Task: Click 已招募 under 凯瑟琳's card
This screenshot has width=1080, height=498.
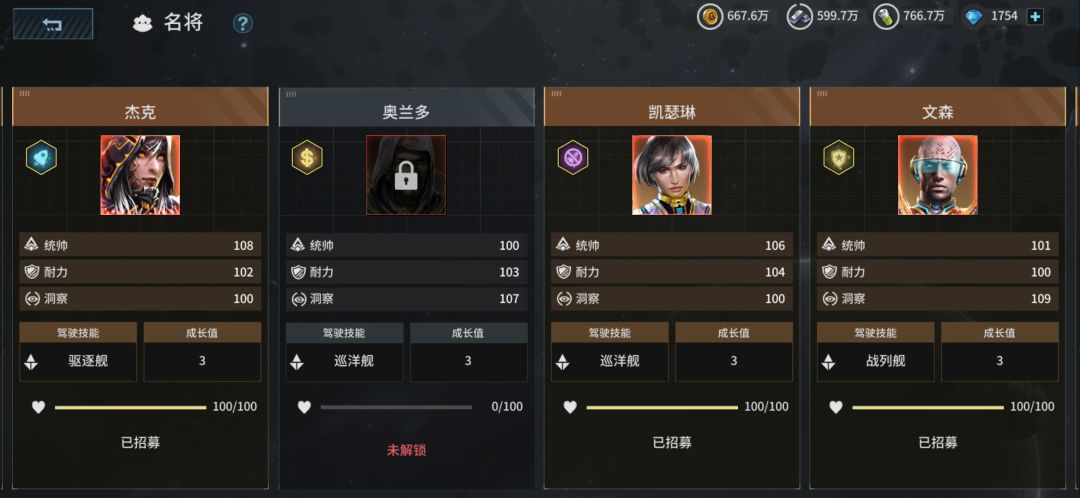Action: click(x=672, y=443)
